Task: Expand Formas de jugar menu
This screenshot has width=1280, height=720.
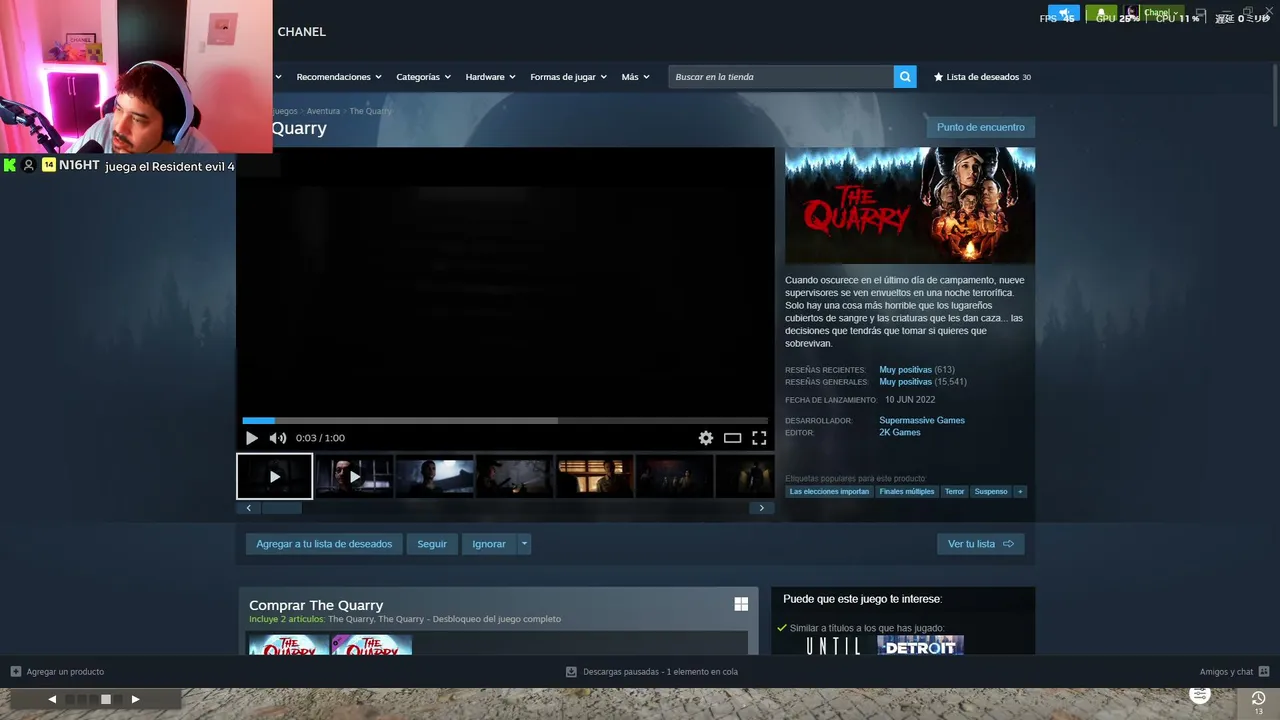Action: [x=568, y=77]
